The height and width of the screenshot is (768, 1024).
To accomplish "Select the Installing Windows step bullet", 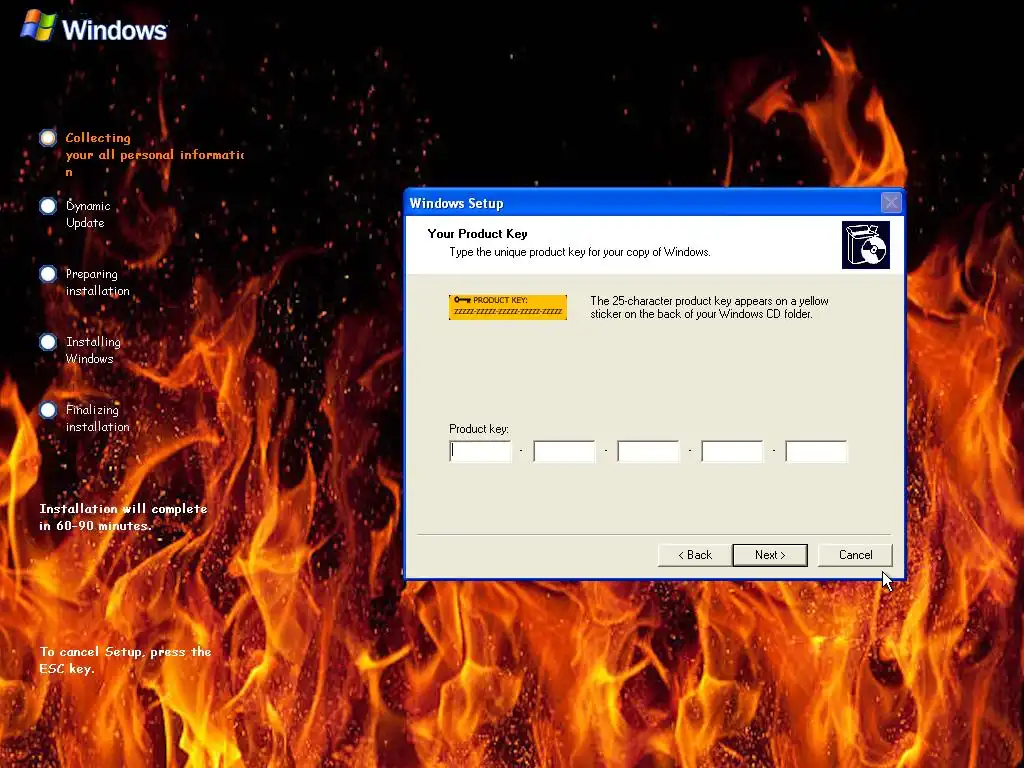I will click(x=48, y=342).
